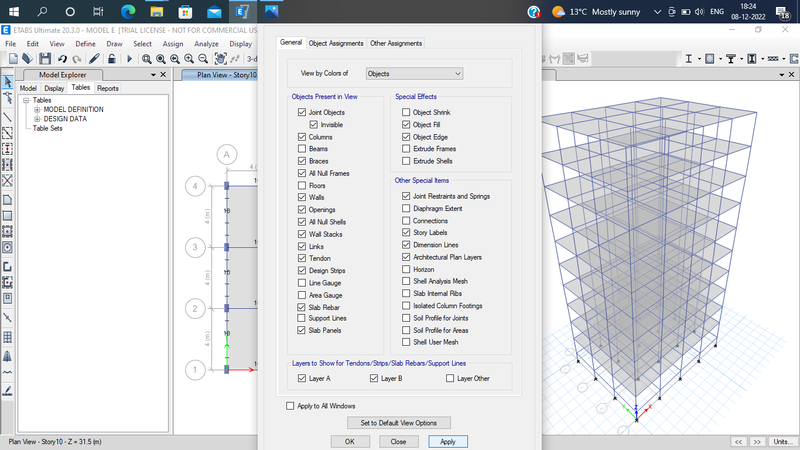
Task: Show hidden system tray icons chevron
Action: [x=657, y=11]
